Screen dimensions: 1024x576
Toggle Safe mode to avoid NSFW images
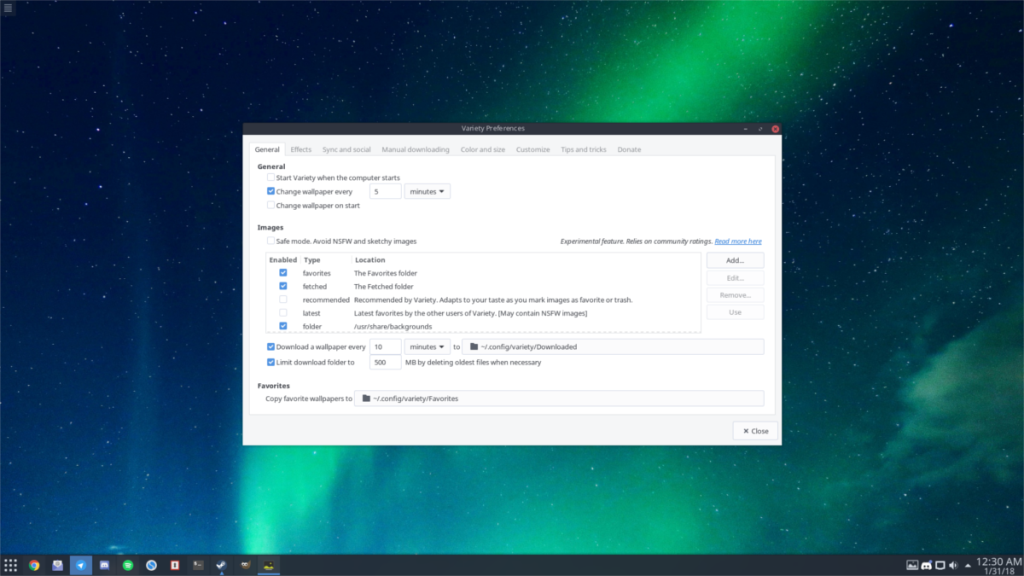270,240
